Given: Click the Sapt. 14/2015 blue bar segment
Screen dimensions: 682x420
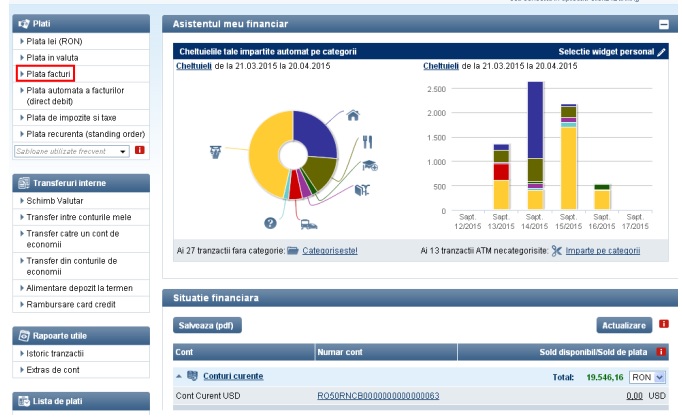Looking at the screenshot, I should (x=535, y=120).
